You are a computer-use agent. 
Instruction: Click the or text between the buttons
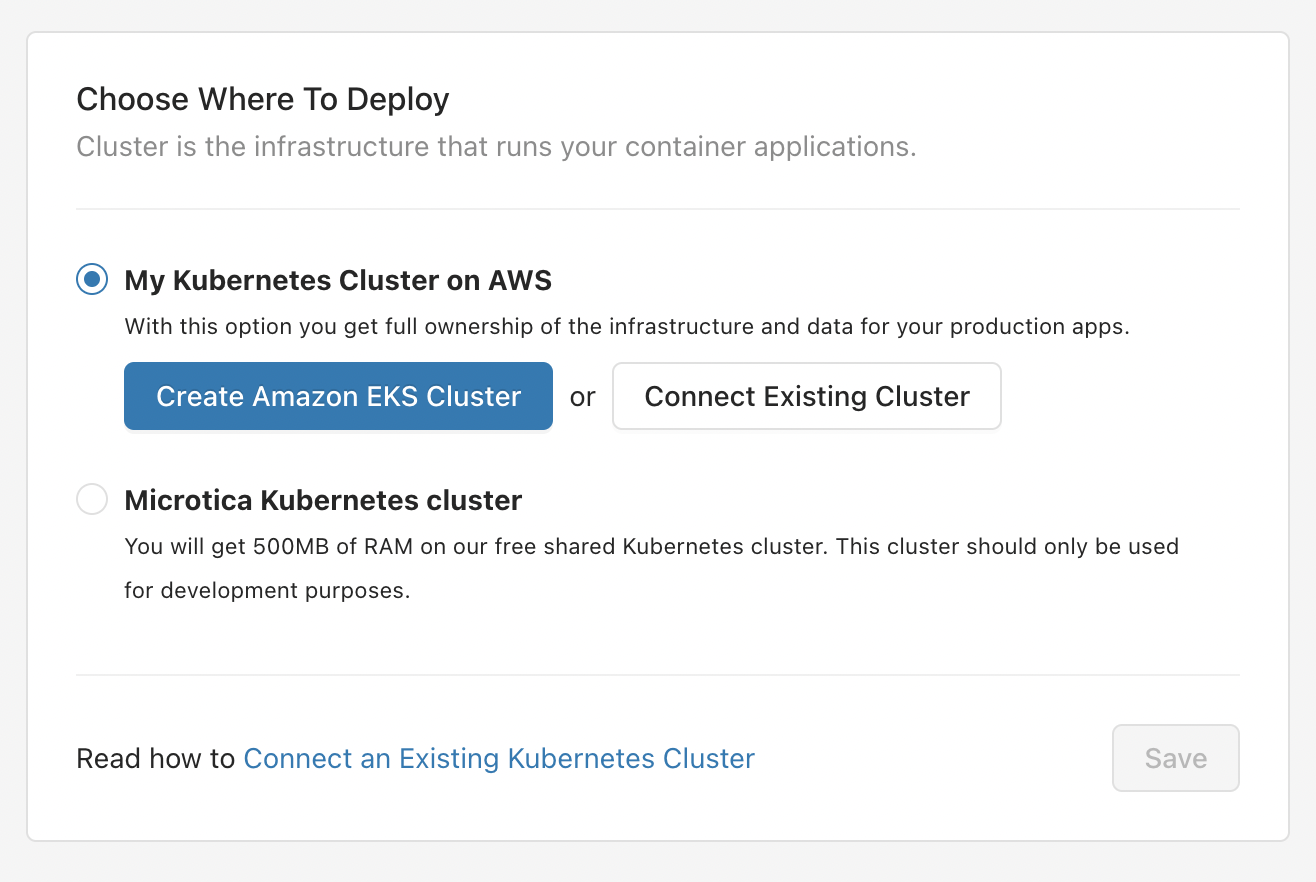(583, 396)
